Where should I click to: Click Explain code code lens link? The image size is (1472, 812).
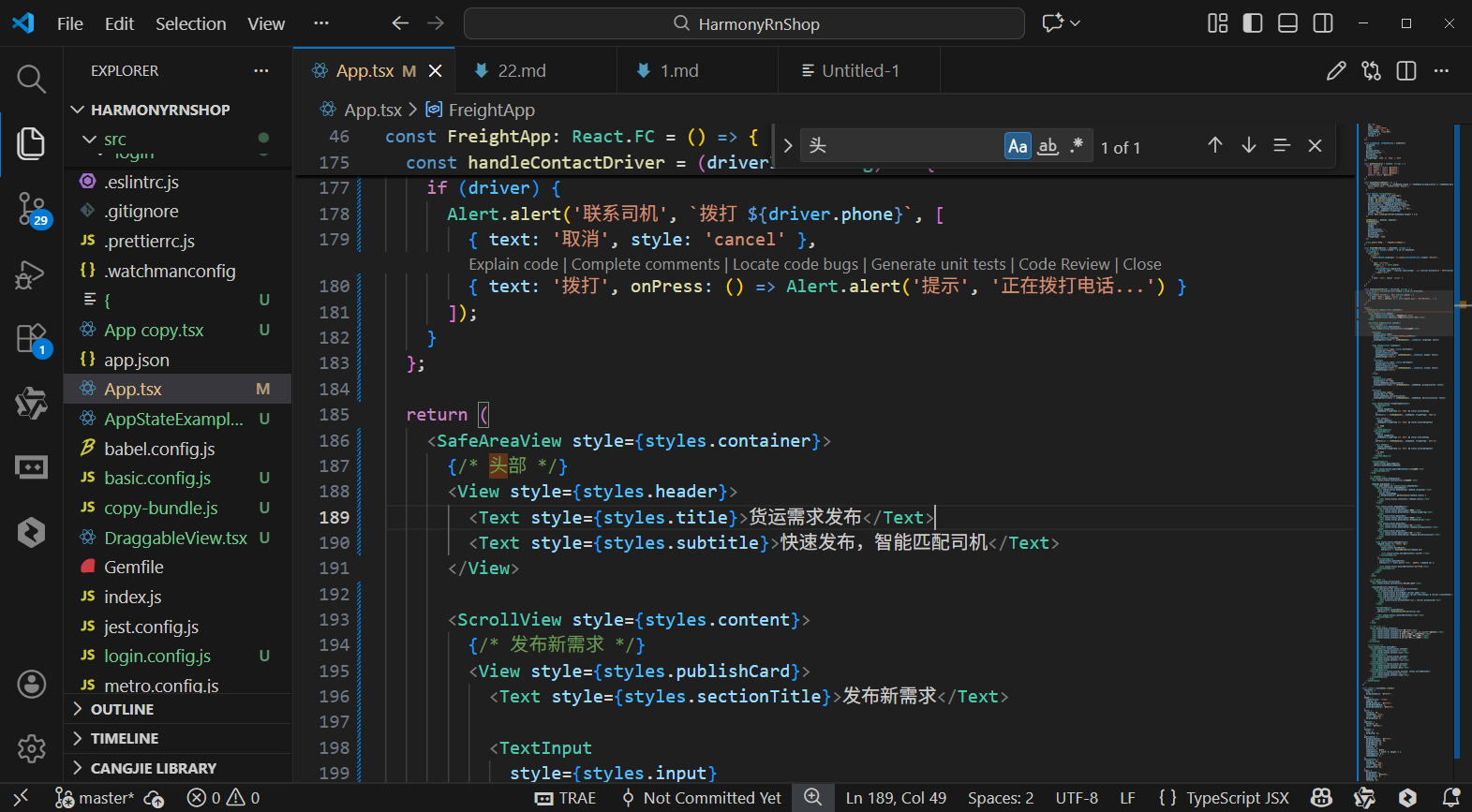point(513,264)
